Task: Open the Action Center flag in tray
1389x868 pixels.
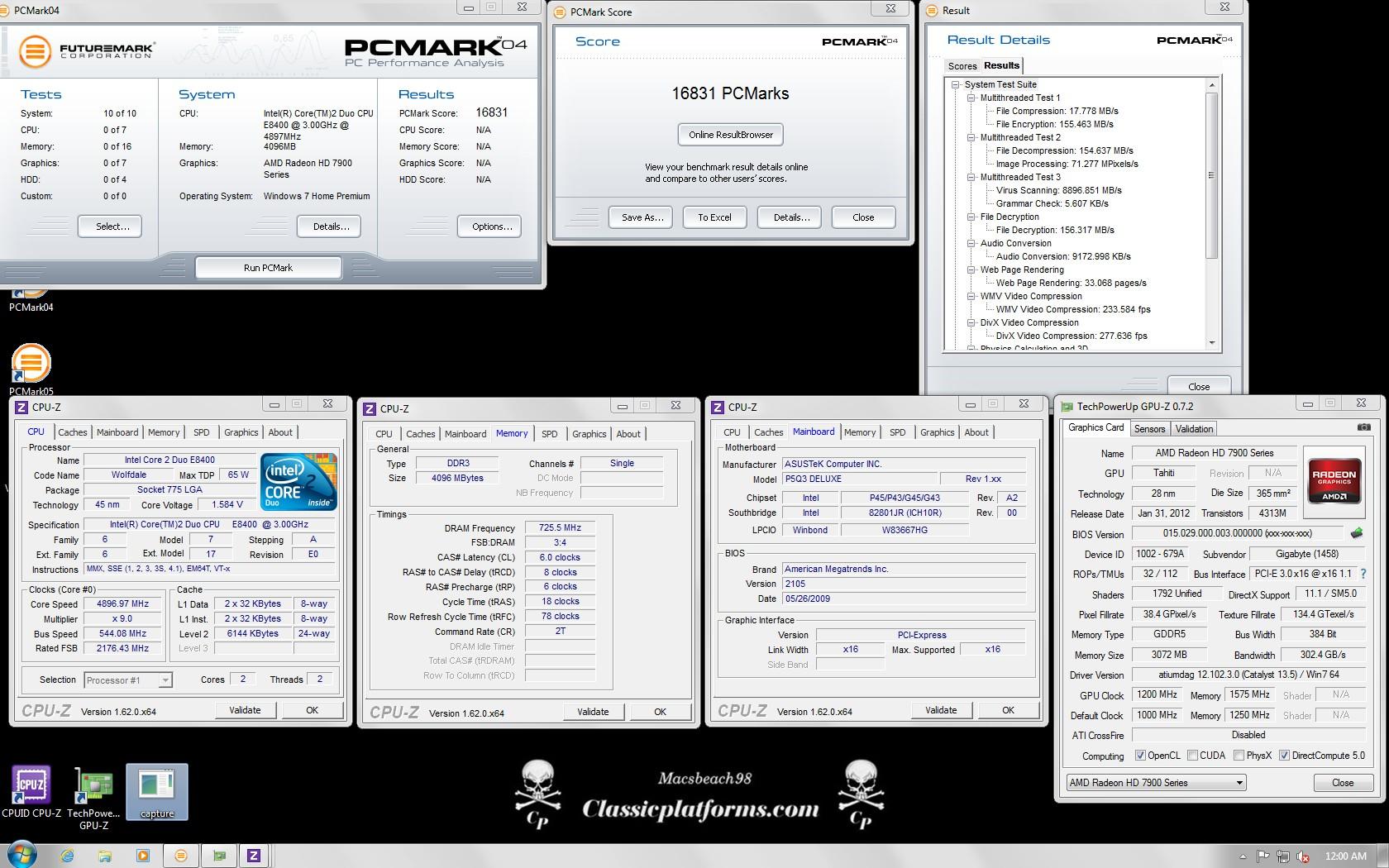Action: pyautogui.click(x=1263, y=856)
